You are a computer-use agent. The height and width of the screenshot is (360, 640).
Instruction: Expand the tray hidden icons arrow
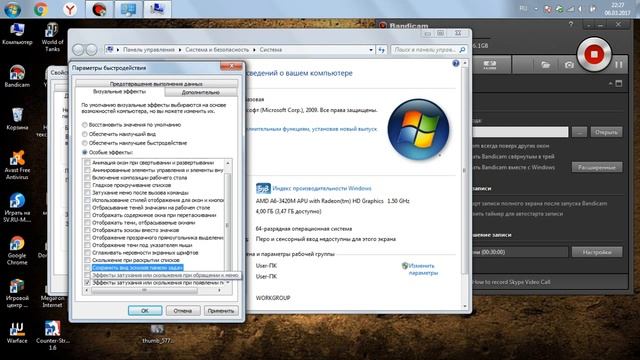pos(536,9)
